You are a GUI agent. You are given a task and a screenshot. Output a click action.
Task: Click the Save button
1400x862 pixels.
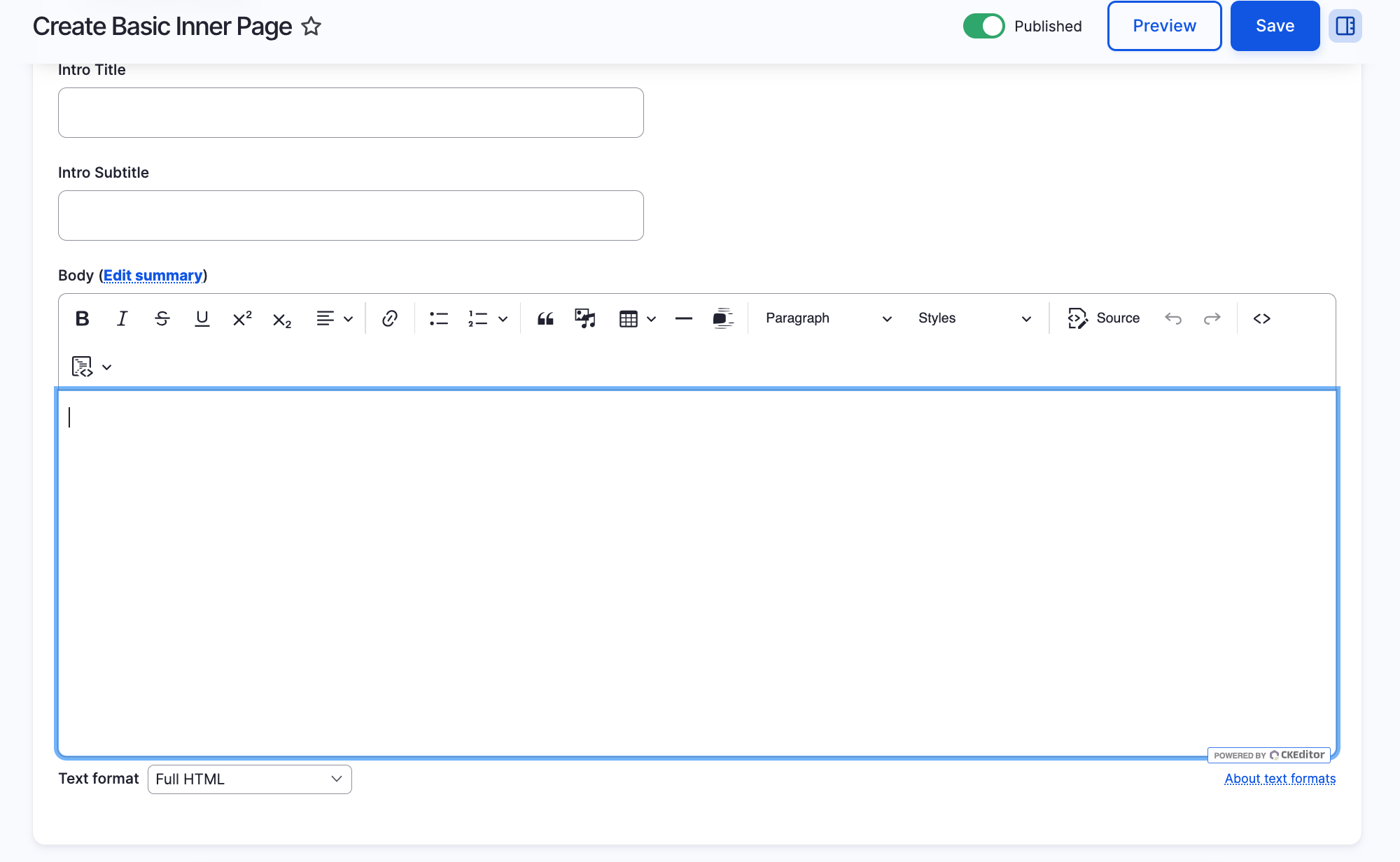[x=1275, y=26]
